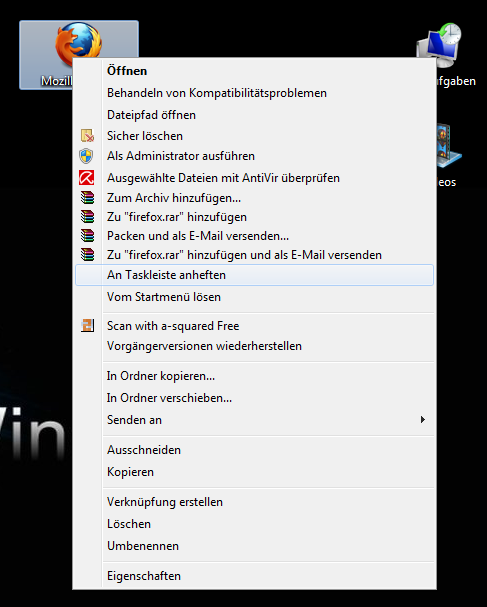Click the secure delete icon beside Sicher löschen
The width and height of the screenshot is (487, 607).
point(87,136)
